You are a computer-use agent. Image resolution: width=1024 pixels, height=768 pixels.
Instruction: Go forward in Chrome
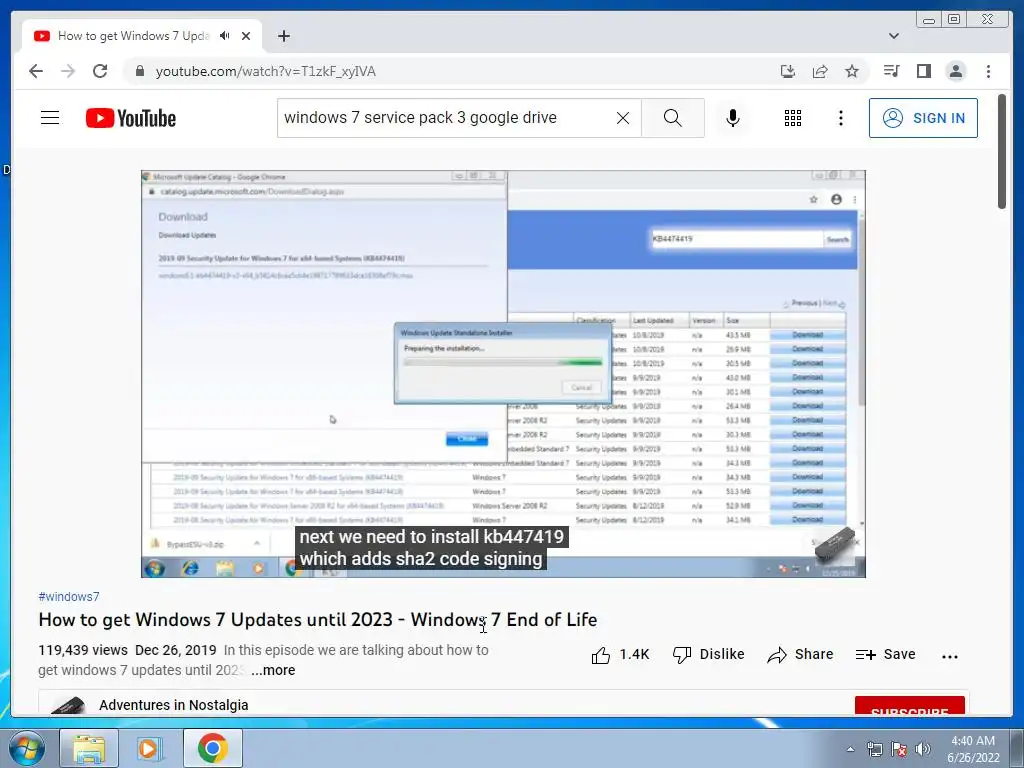(x=68, y=71)
